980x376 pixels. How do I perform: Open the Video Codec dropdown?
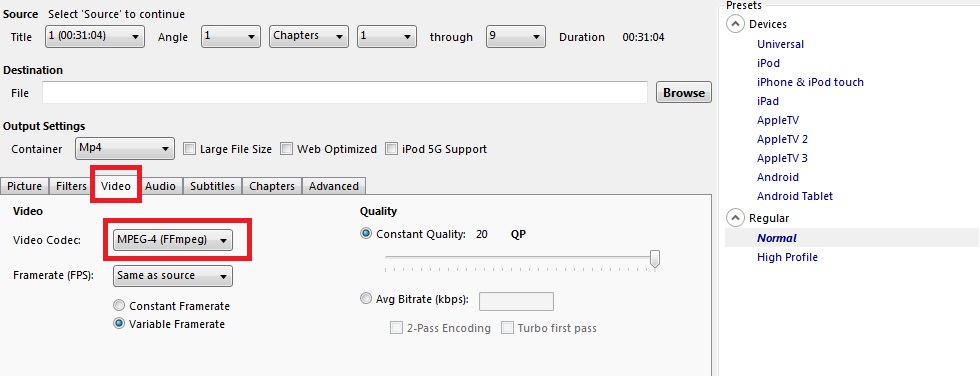(x=172, y=240)
